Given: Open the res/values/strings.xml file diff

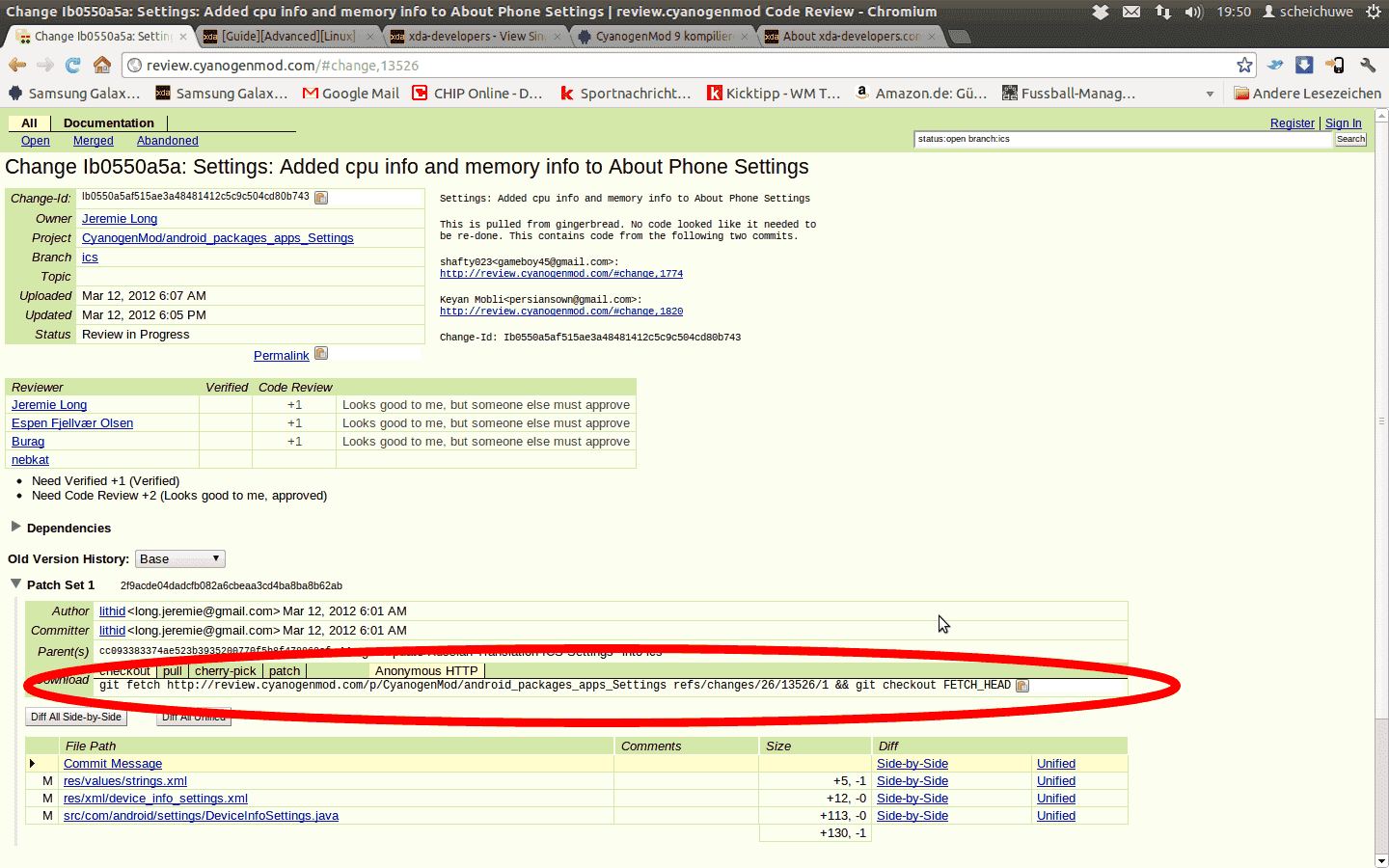Looking at the screenshot, I should pos(125,781).
